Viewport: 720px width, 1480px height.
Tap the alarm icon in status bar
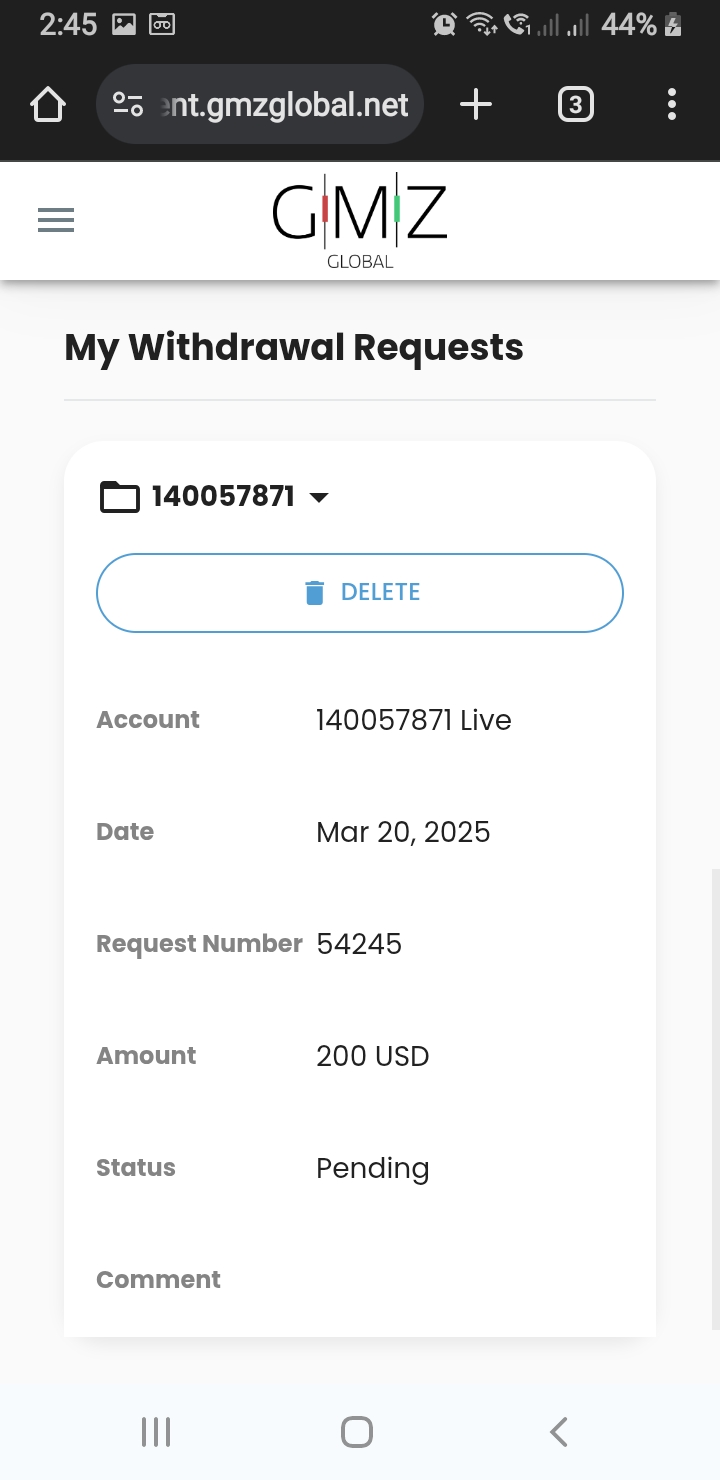(x=444, y=25)
